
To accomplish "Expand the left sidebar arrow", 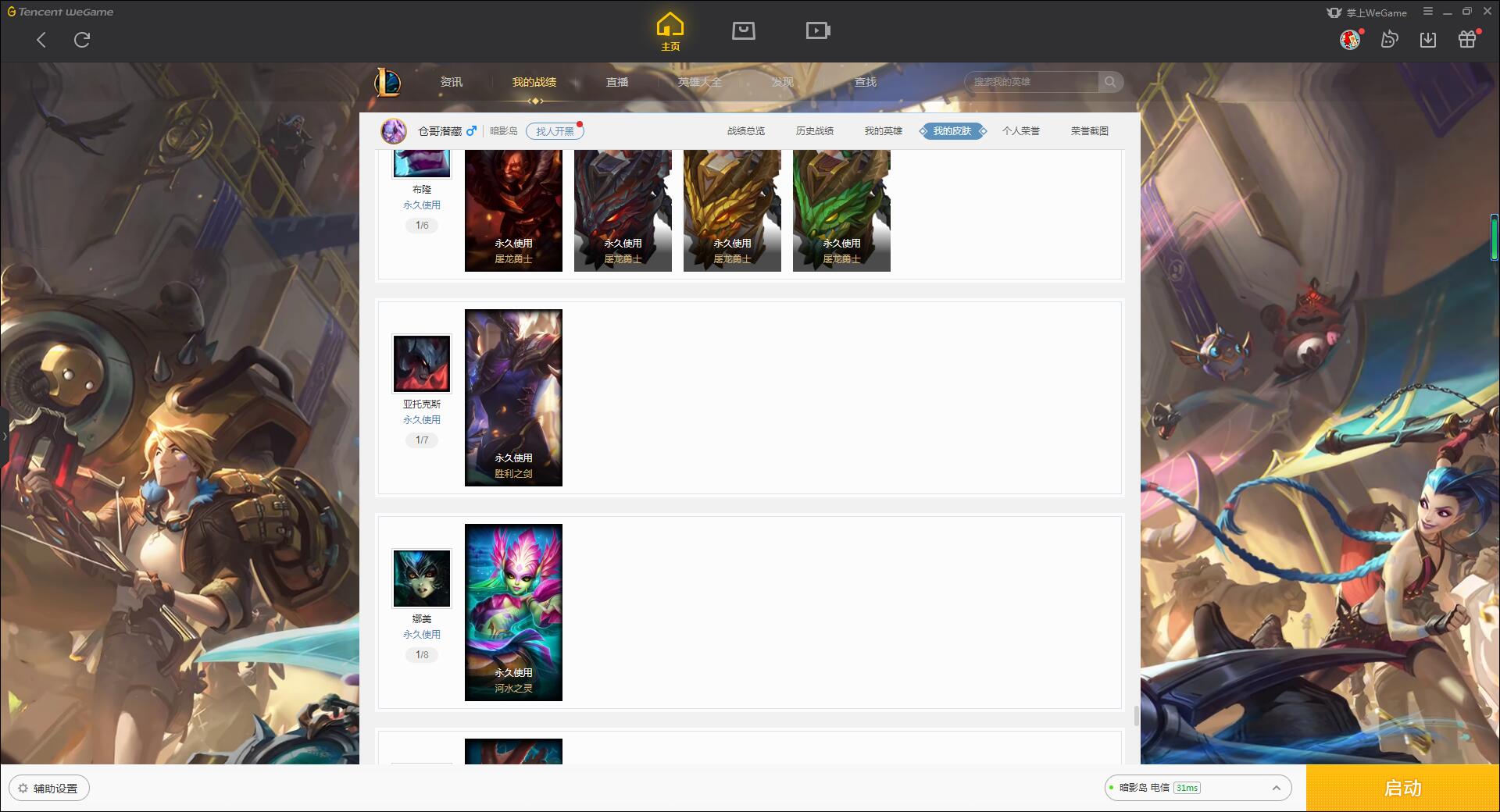I will tap(4, 436).
